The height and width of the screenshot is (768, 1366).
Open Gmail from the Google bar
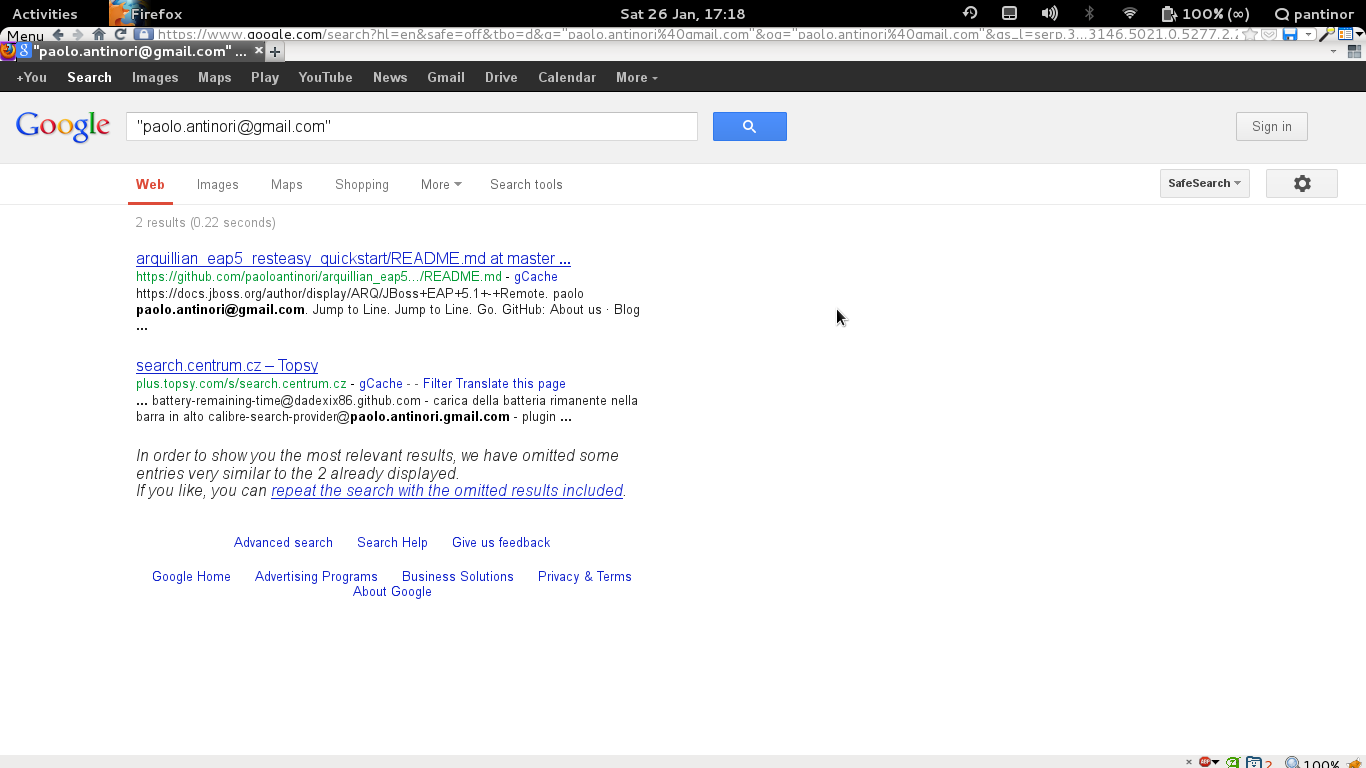click(x=446, y=77)
